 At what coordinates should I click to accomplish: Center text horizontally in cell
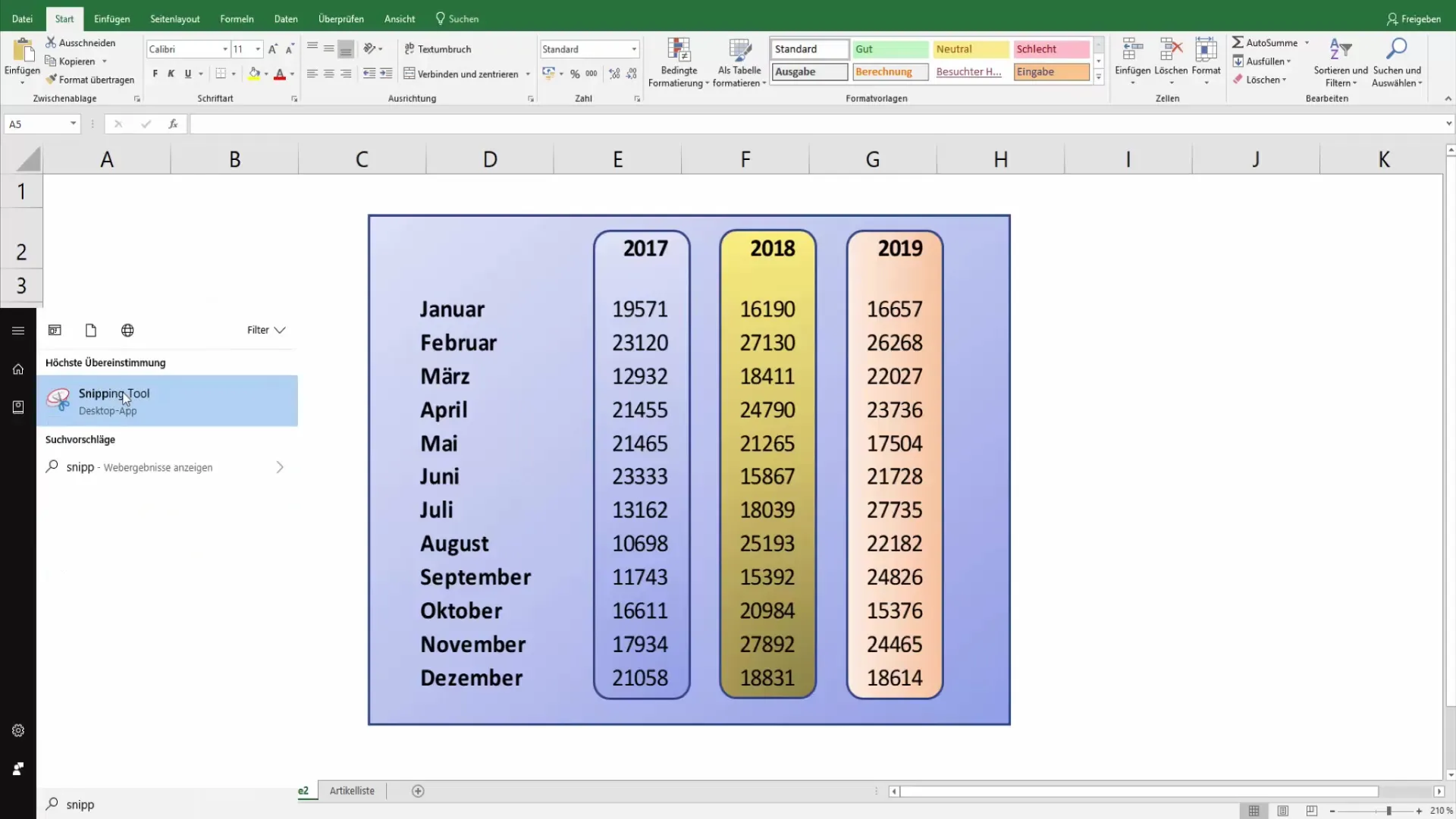[x=329, y=74]
